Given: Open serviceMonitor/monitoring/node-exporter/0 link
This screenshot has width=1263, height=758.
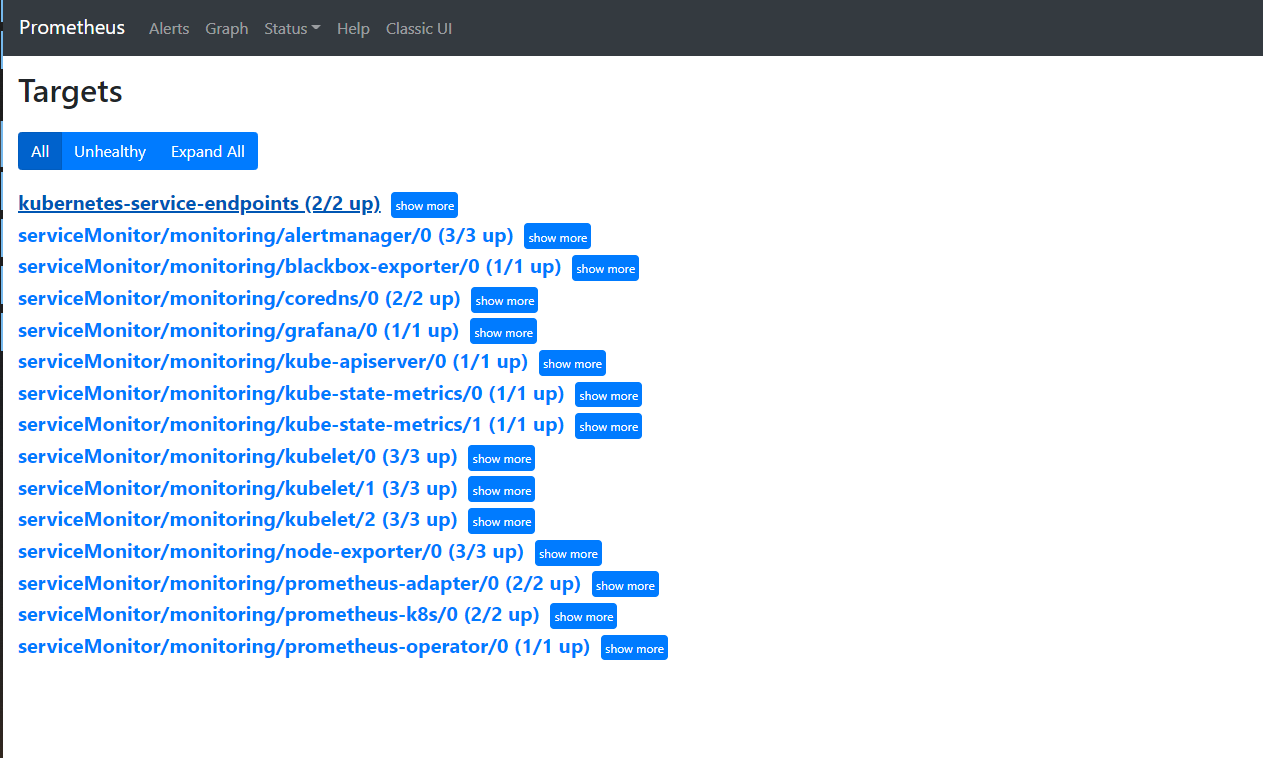Looking at the screenshot, I should tap(271, 552).
